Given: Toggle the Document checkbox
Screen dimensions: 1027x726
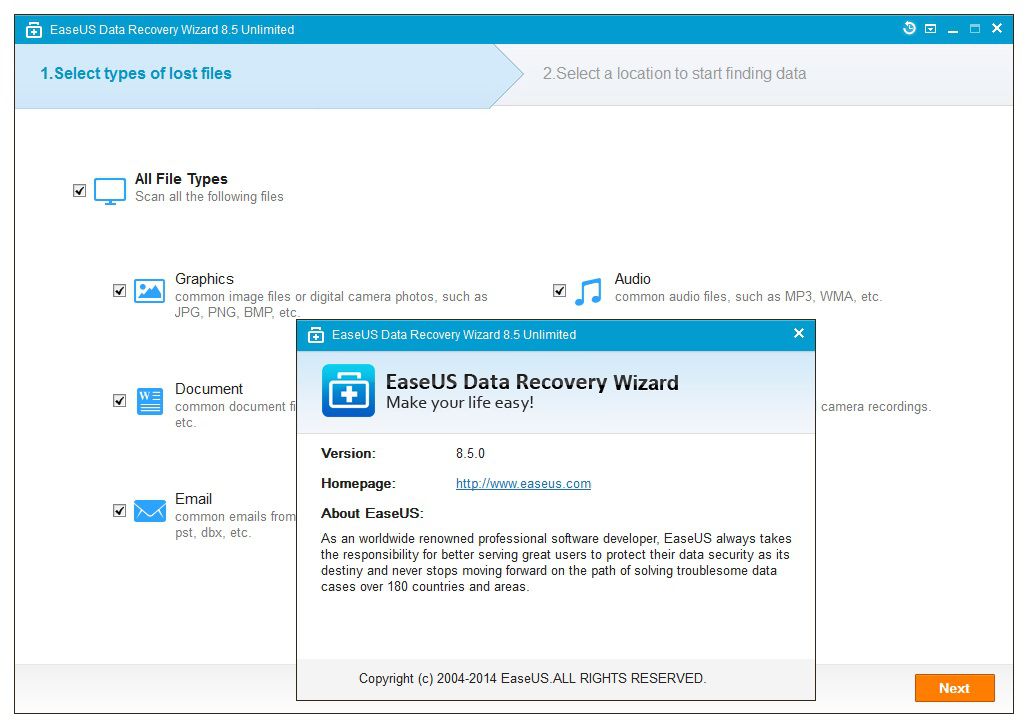Looking at the screenshot, I should 119,400.
